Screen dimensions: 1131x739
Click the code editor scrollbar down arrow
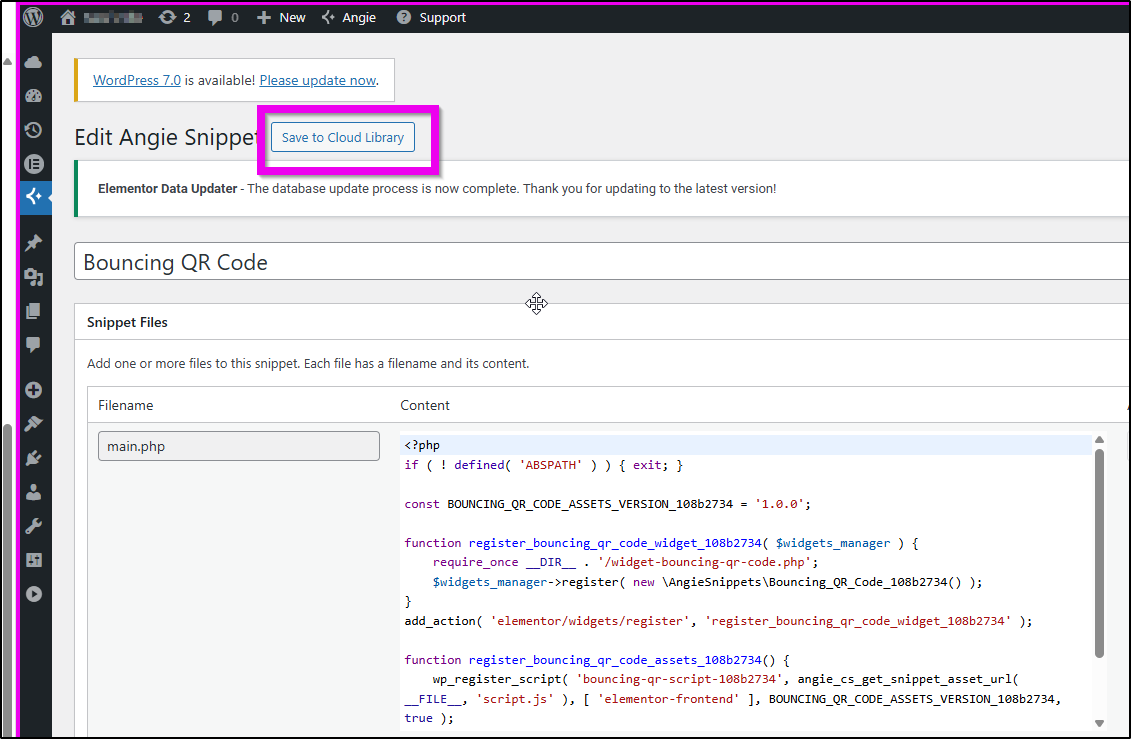1099,723
